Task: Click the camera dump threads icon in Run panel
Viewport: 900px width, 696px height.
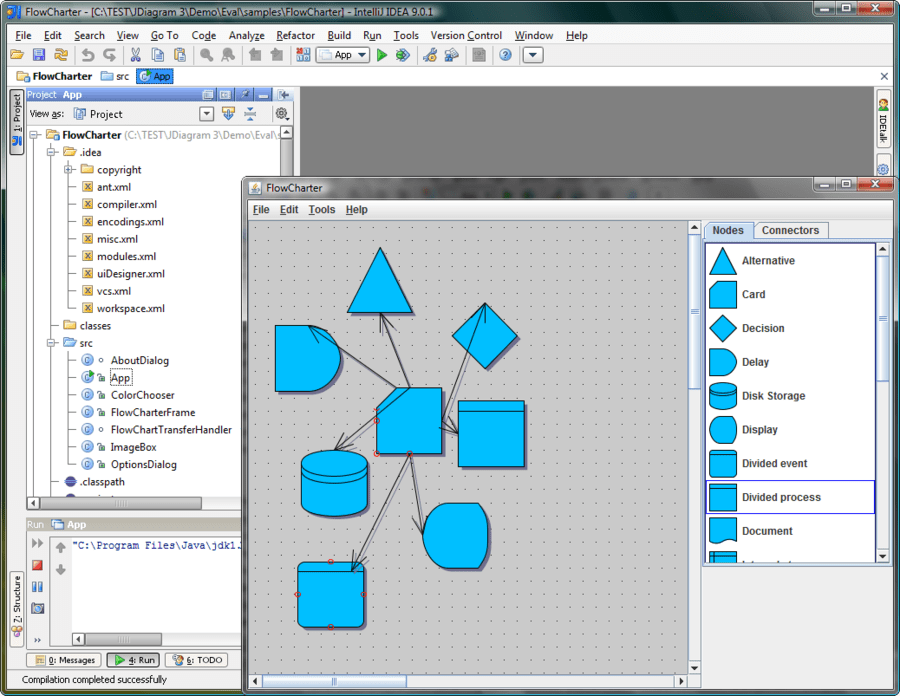Action: click(37, 608)
